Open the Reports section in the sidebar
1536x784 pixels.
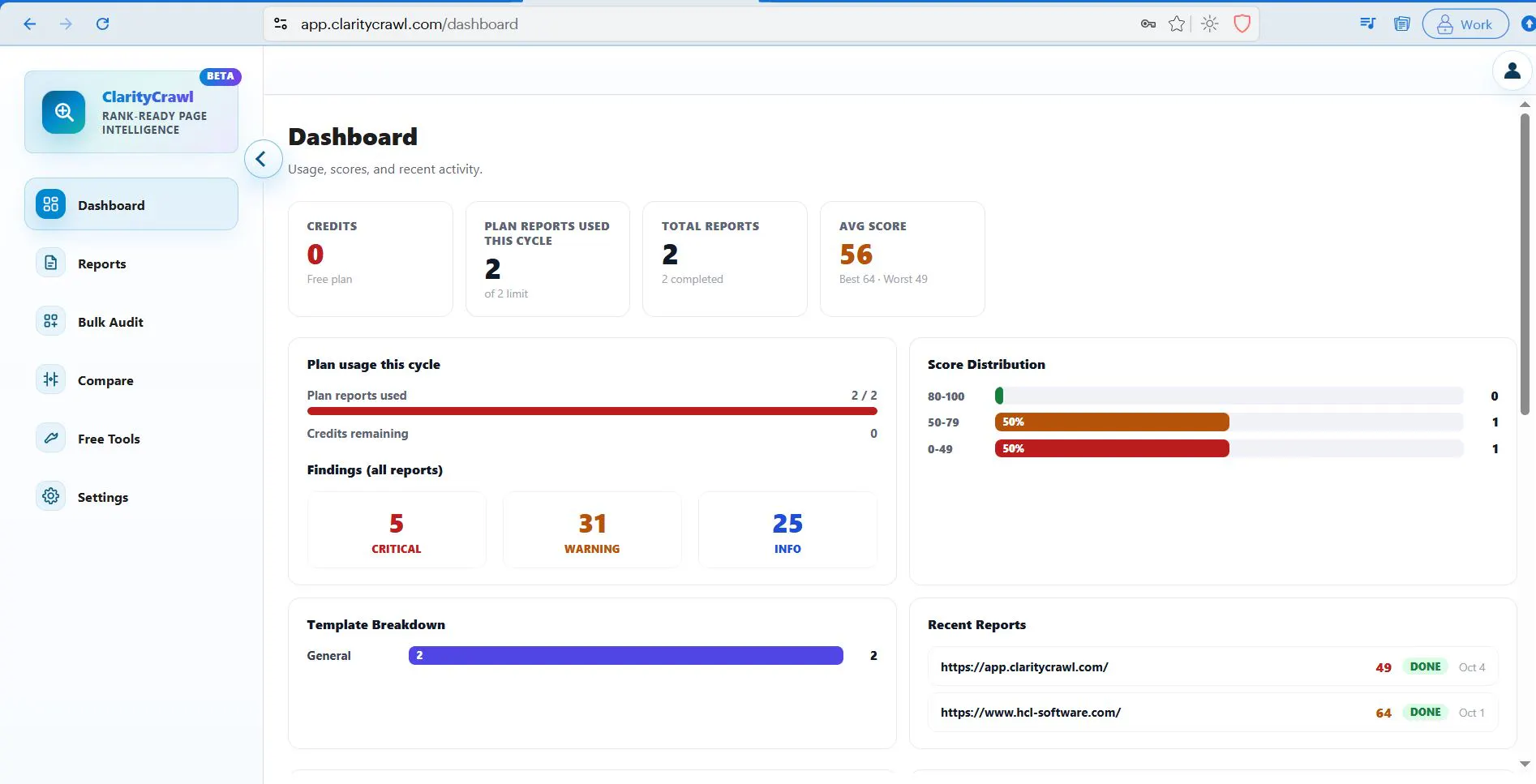[x=131, y=263]
